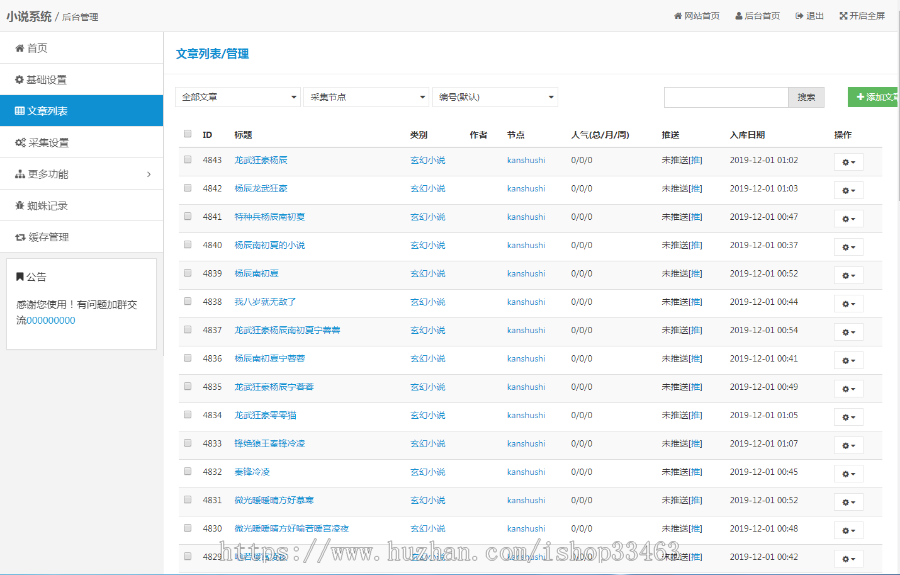The image size is (900, 575).
Task: Check the checkbox for article 4843
Action: [188, 160]
